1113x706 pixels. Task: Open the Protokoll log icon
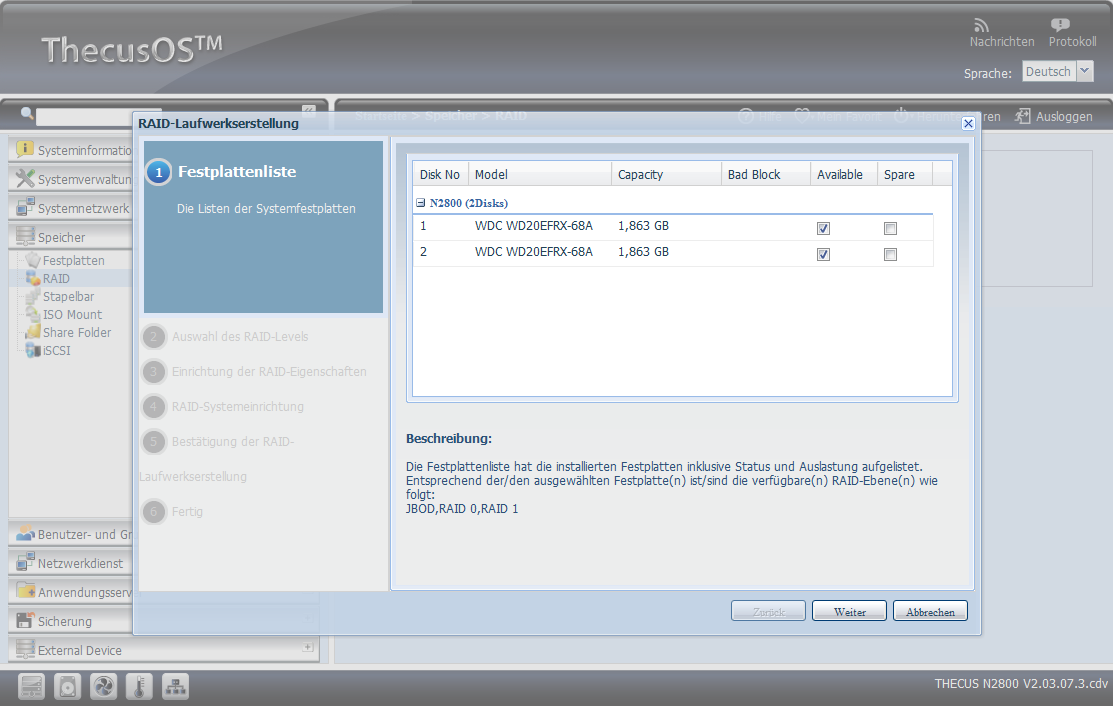pyautogui.click(x=1060, y=26)
